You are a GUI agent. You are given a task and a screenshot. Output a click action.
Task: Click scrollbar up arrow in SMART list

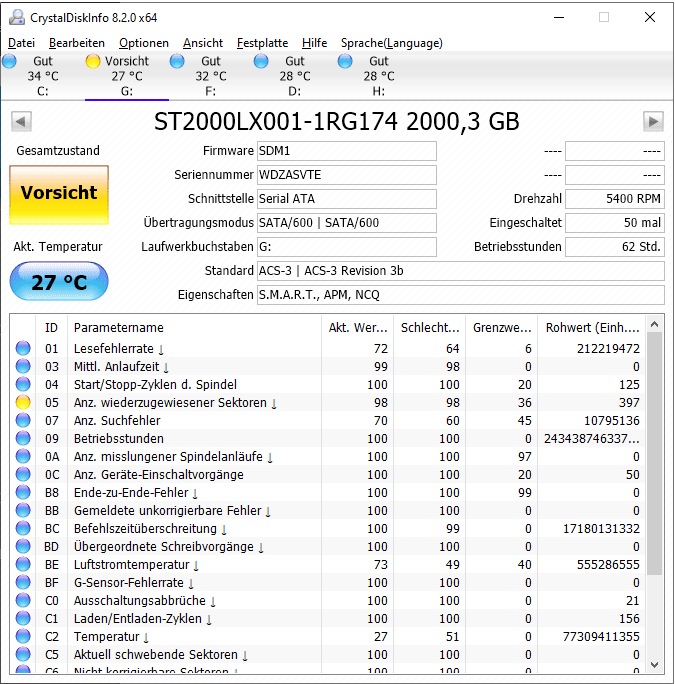tap(654, 324)
